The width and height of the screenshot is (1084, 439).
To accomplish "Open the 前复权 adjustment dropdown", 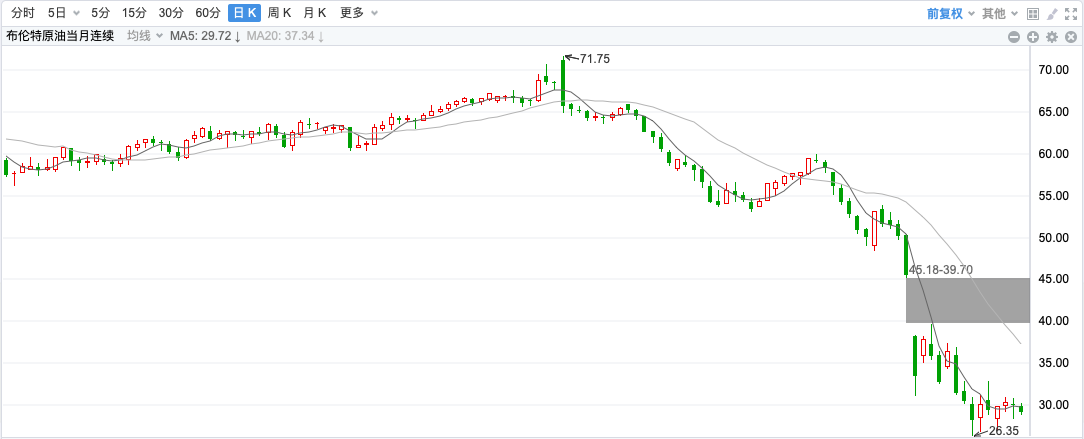I will point(951,13).
